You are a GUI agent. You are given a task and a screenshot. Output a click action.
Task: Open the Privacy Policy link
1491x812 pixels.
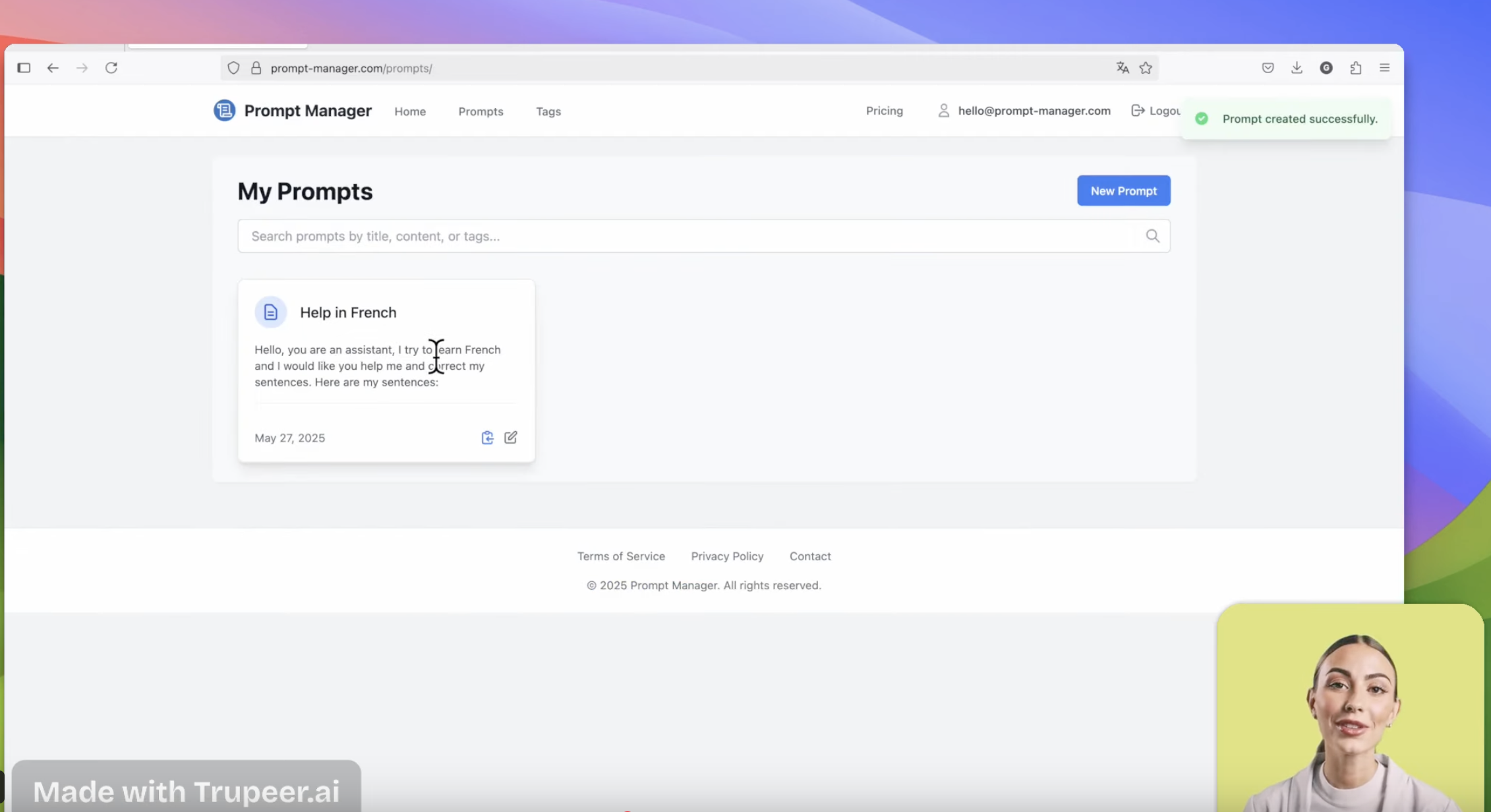[727, 556]
